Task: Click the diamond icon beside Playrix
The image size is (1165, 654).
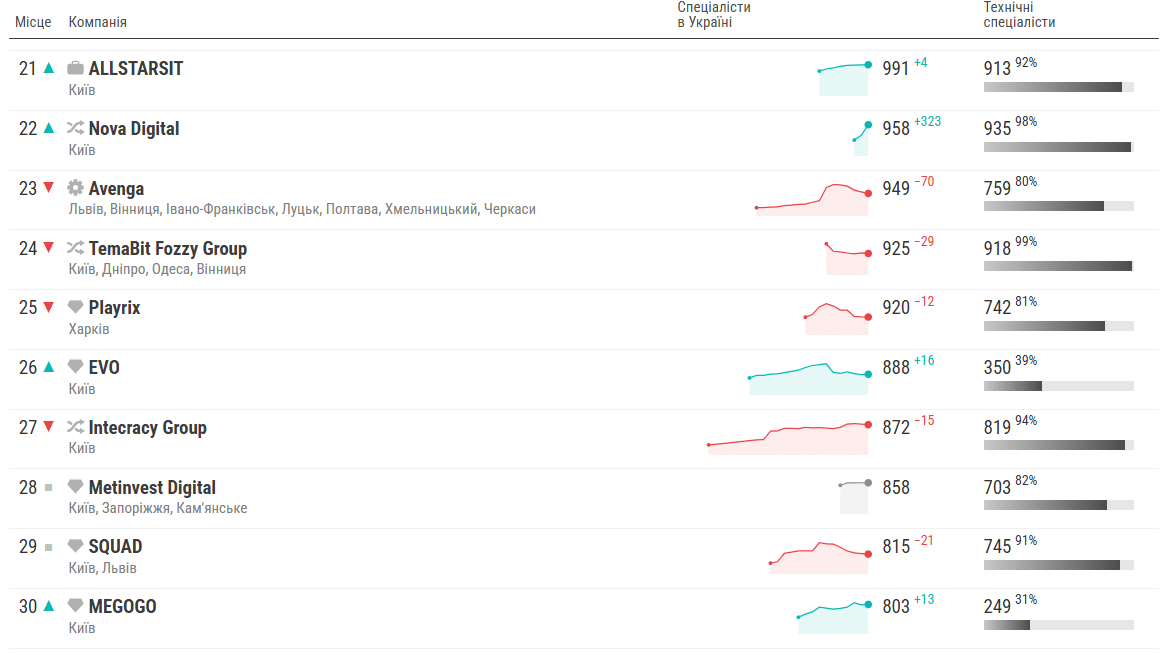Action: (x=75, y=307)
